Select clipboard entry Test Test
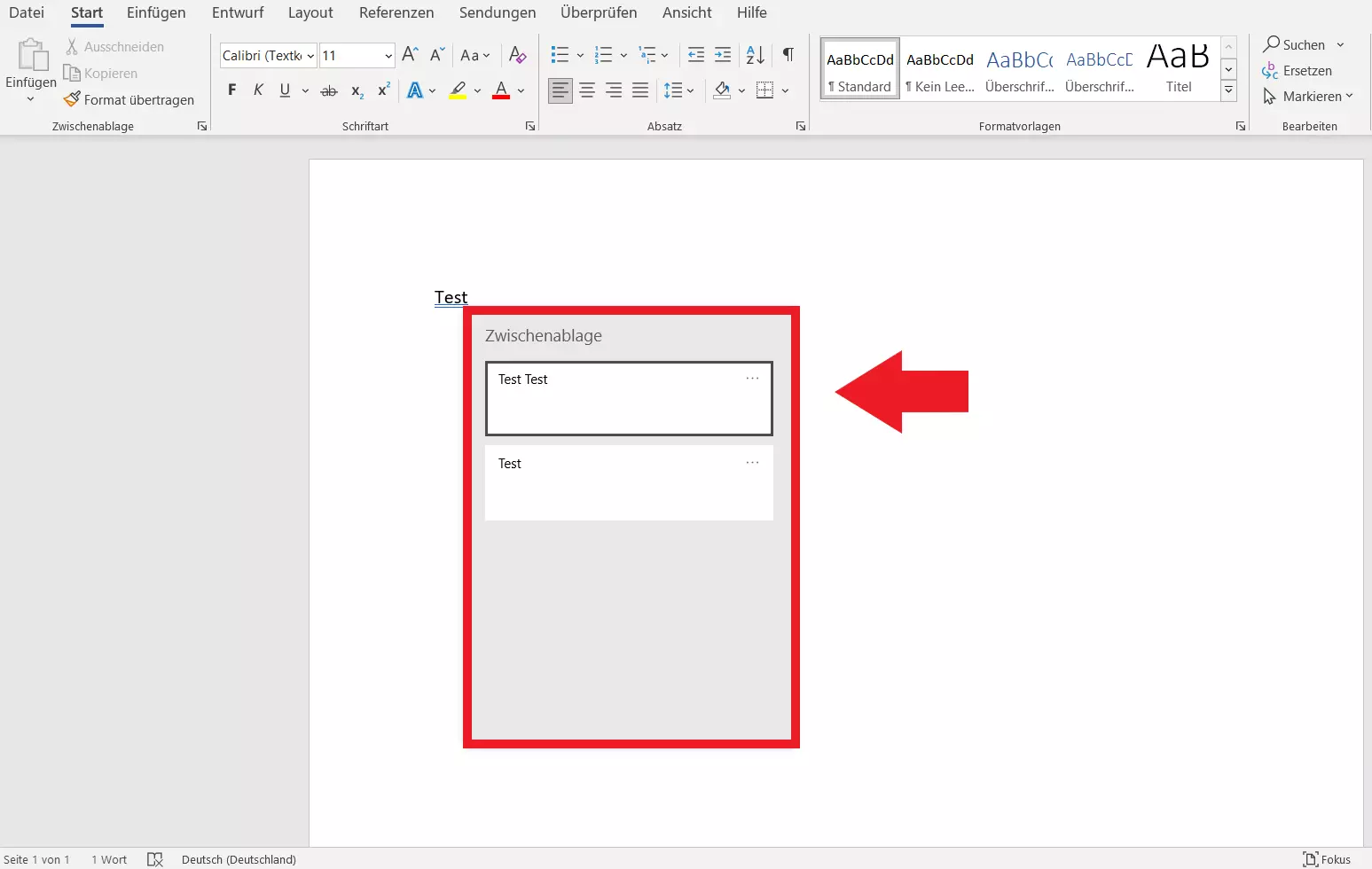This screenshot has width=1372, height=869. point(629,398)
